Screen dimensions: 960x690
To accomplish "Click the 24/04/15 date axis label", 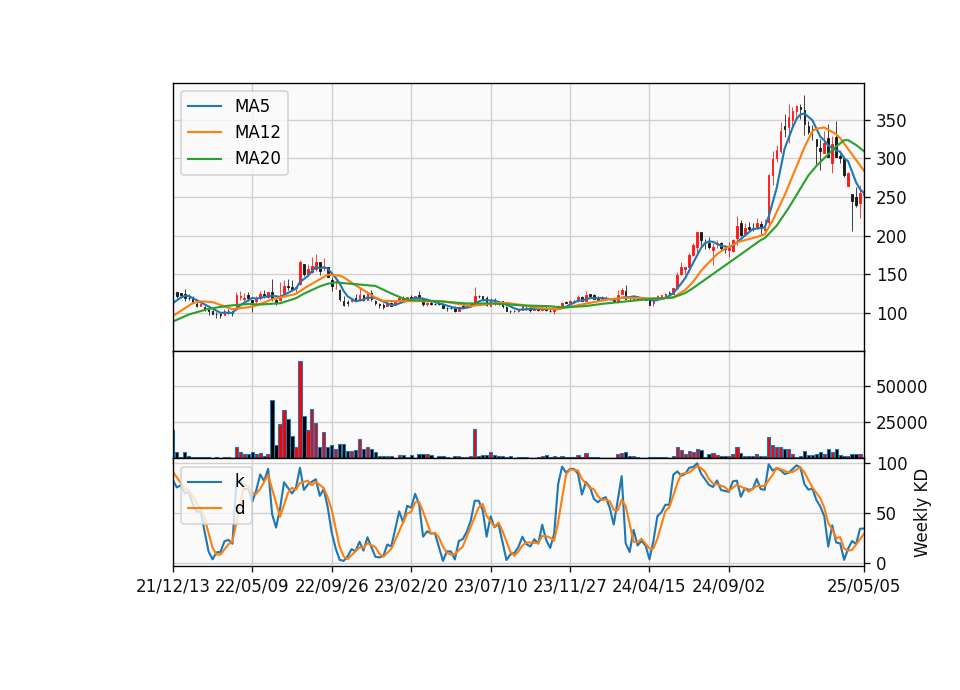I will point(649,586).
